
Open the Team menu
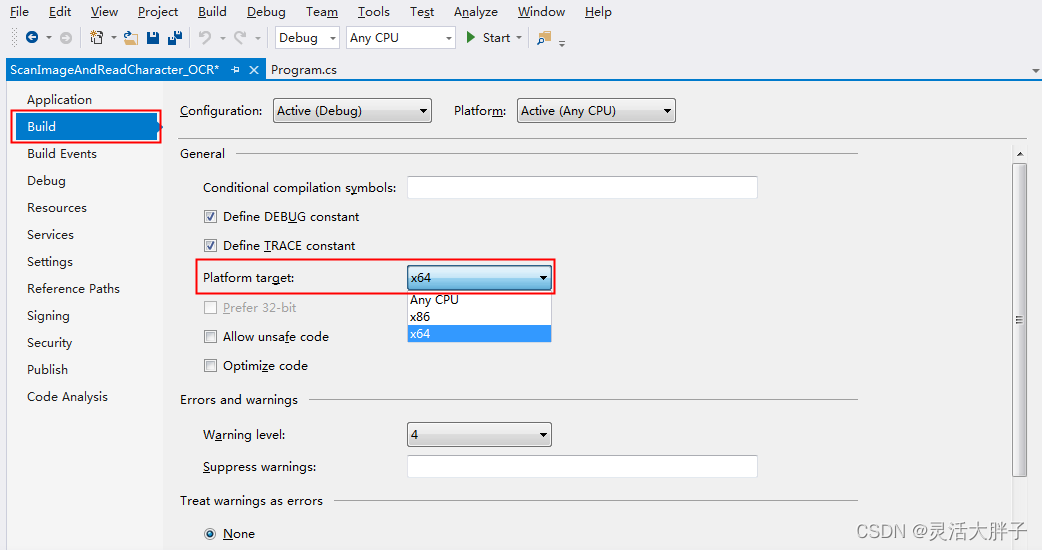pyautogui.click(x=322, y=12)
